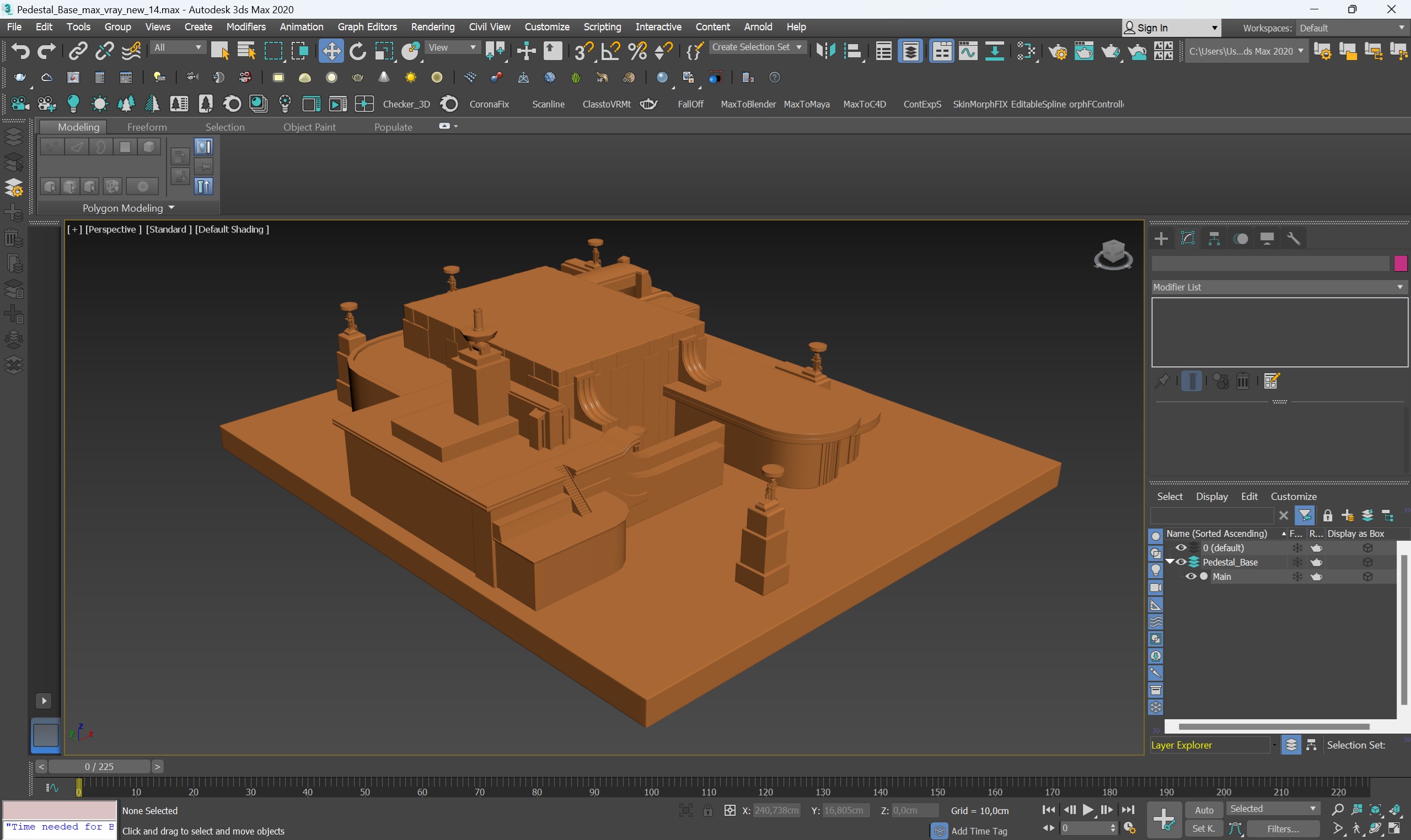Open the View reference coordinate dropdown
The height and width of the screenshot is (840, 1411).
point(452,47)
